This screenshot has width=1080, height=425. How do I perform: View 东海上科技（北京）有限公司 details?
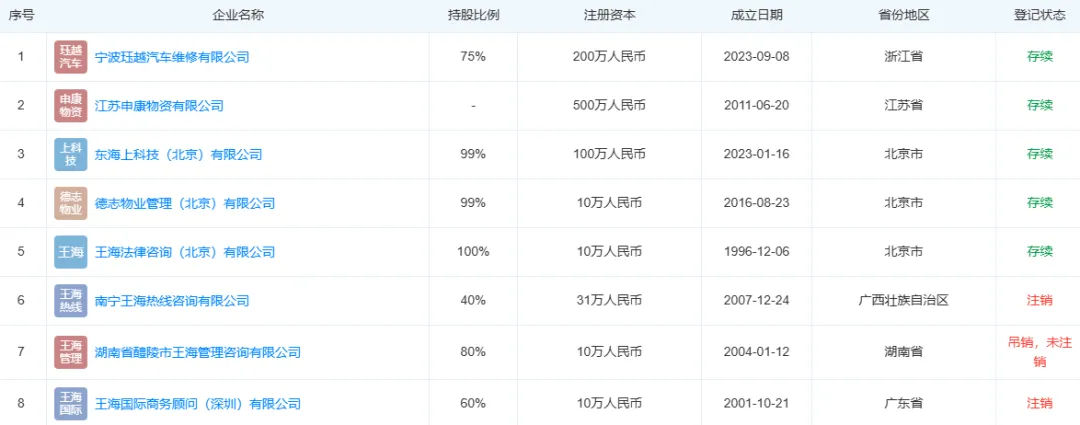(178, 154)
